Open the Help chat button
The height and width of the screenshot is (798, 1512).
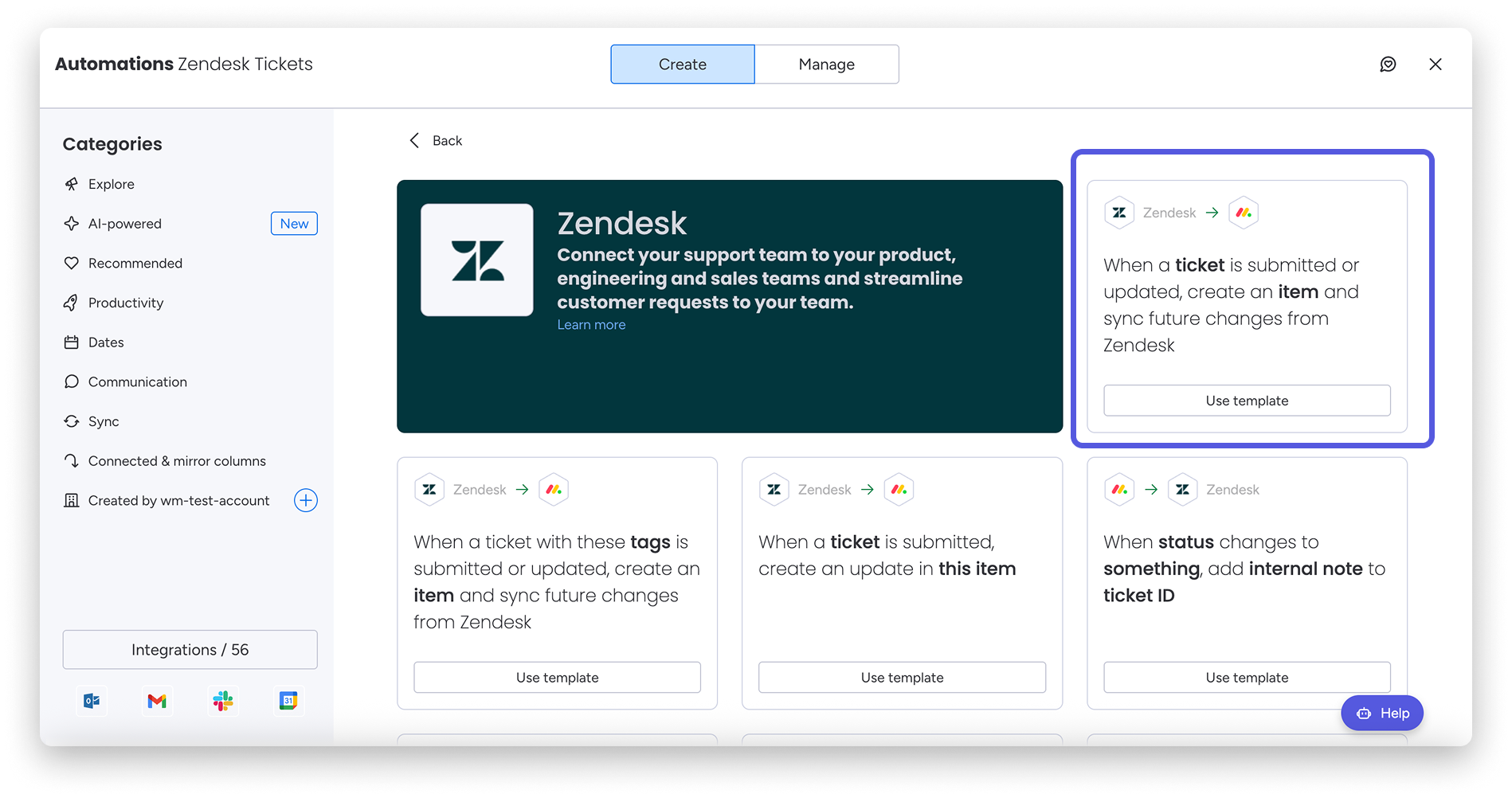point(1382,714)
